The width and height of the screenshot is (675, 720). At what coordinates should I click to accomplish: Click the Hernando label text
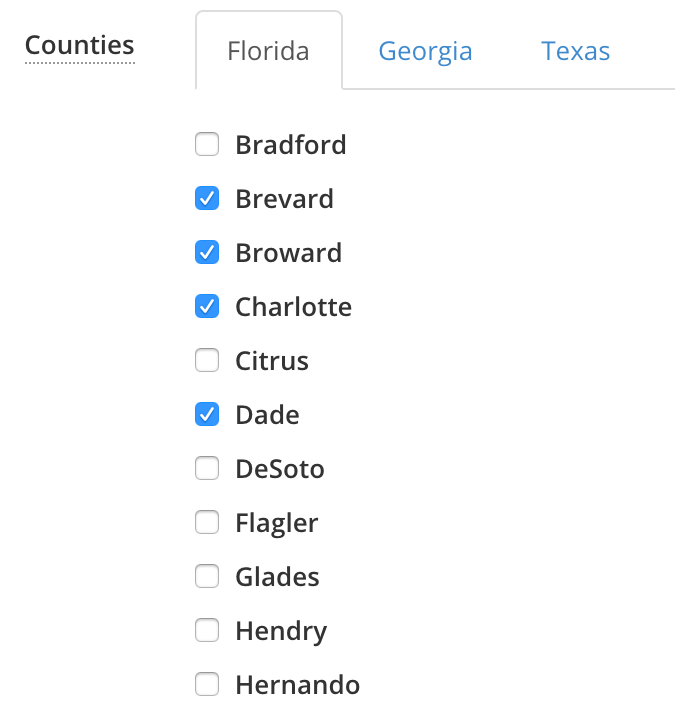click(298, 685)
